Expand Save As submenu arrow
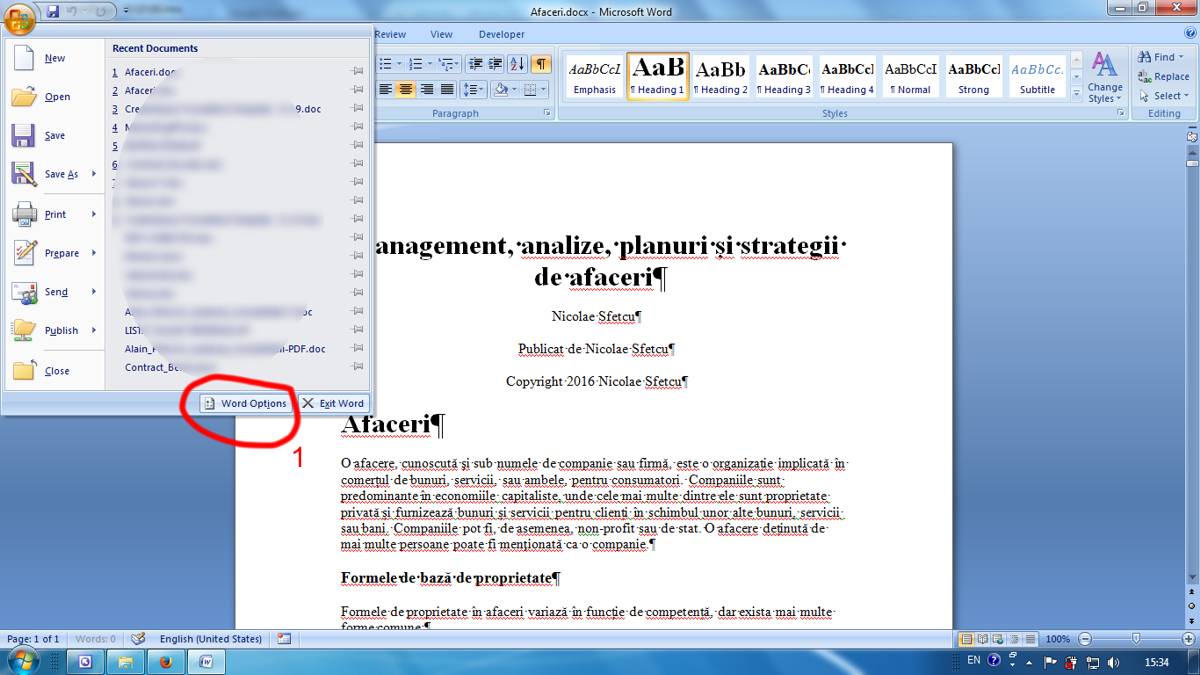 coord(94,174)
